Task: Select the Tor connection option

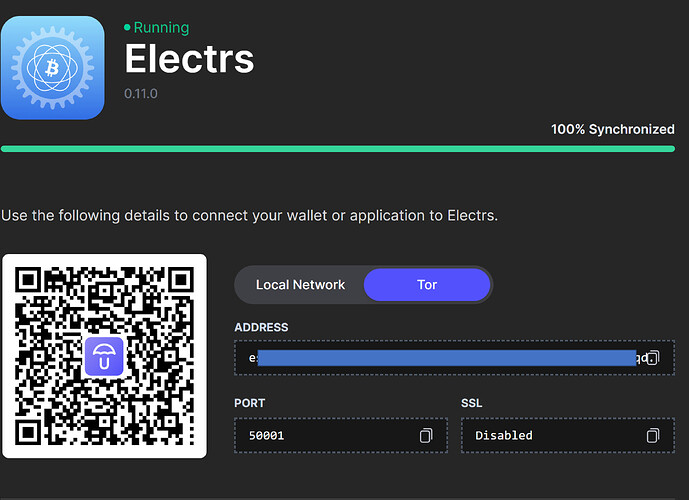Action: 427,285
